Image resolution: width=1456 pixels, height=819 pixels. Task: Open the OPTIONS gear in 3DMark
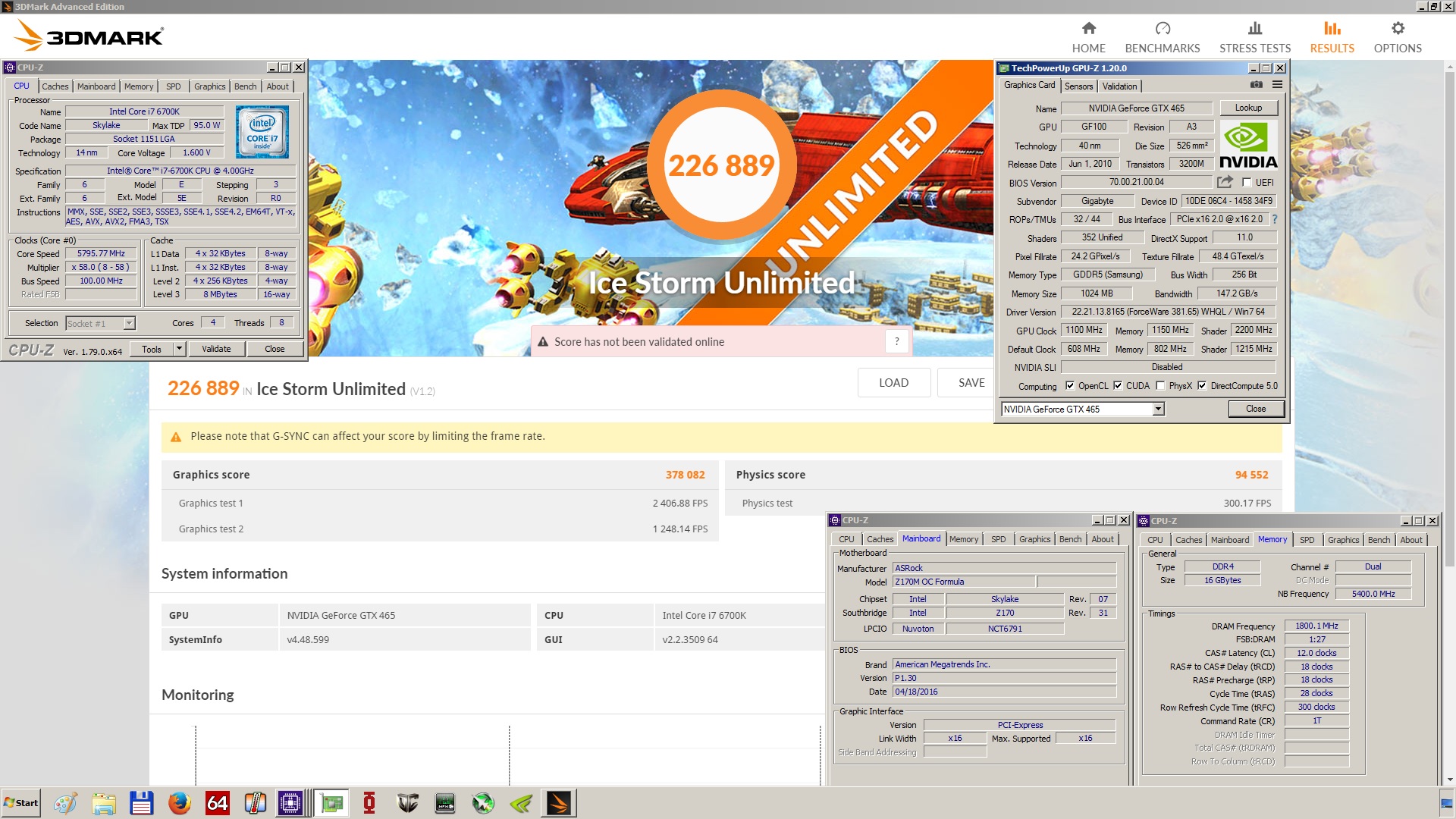point(1398,37)
